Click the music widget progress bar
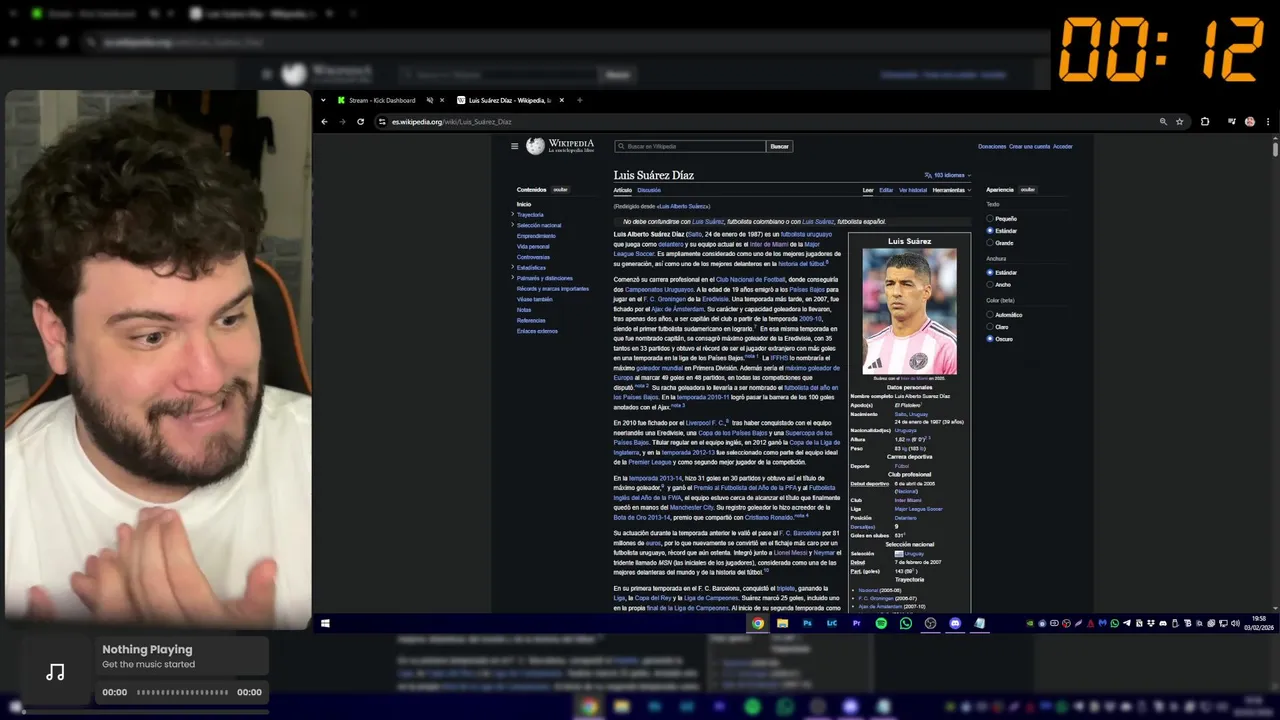1280x720 pixels. pos(182,692)
